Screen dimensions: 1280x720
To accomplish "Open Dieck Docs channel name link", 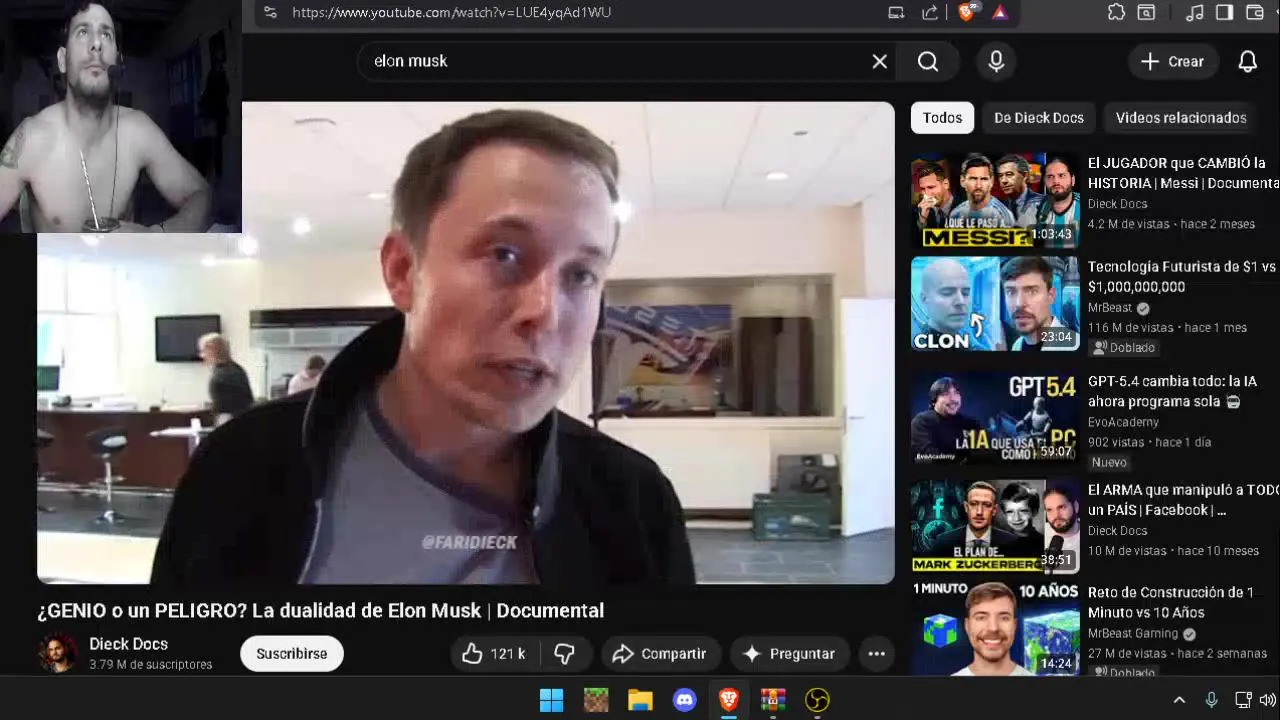I will [x=128, y=644].
